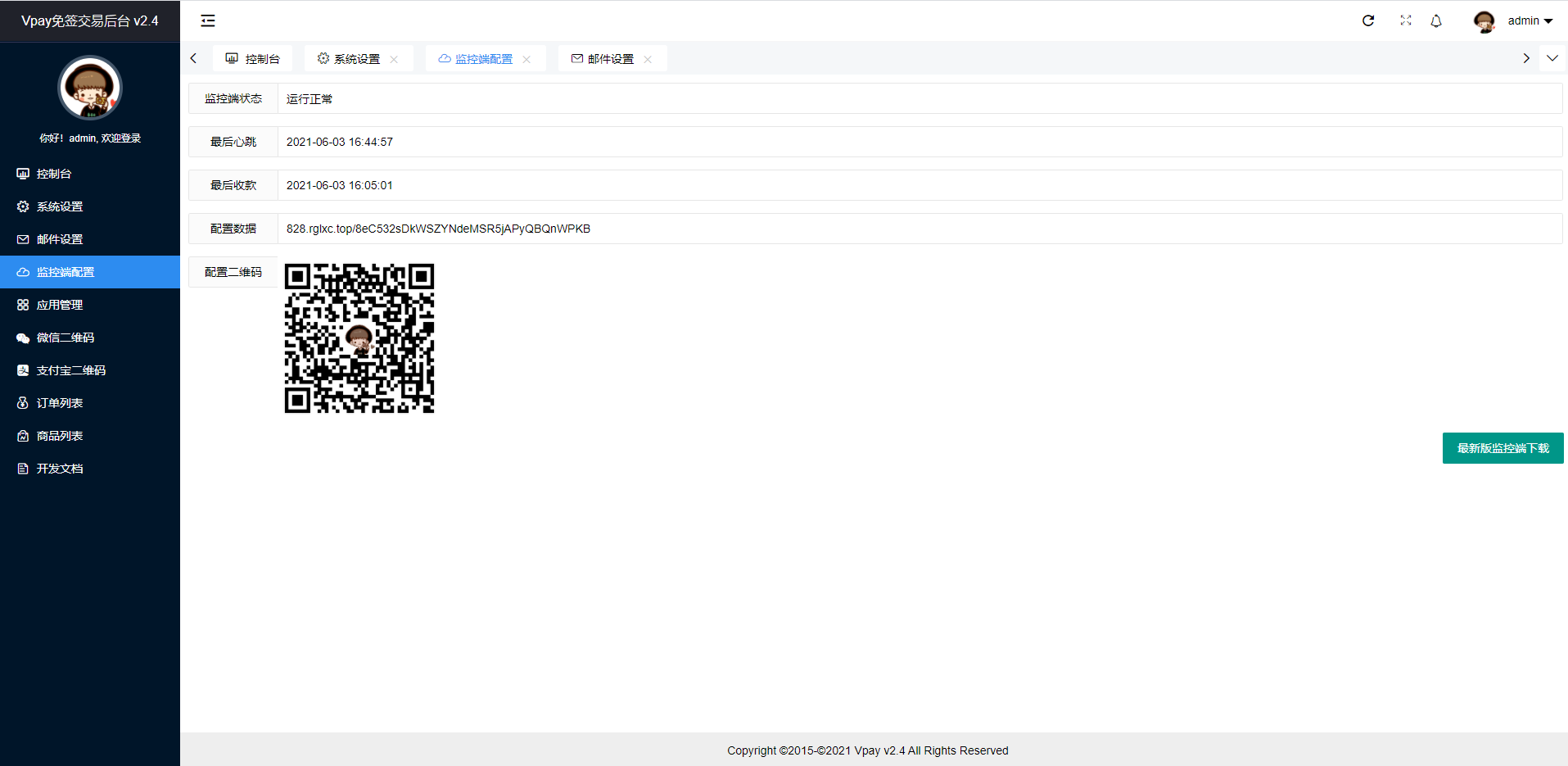Toggle the sidebar collapse hamburger icon
Screen dimensions: 1568x766
(x=208, y=20)
